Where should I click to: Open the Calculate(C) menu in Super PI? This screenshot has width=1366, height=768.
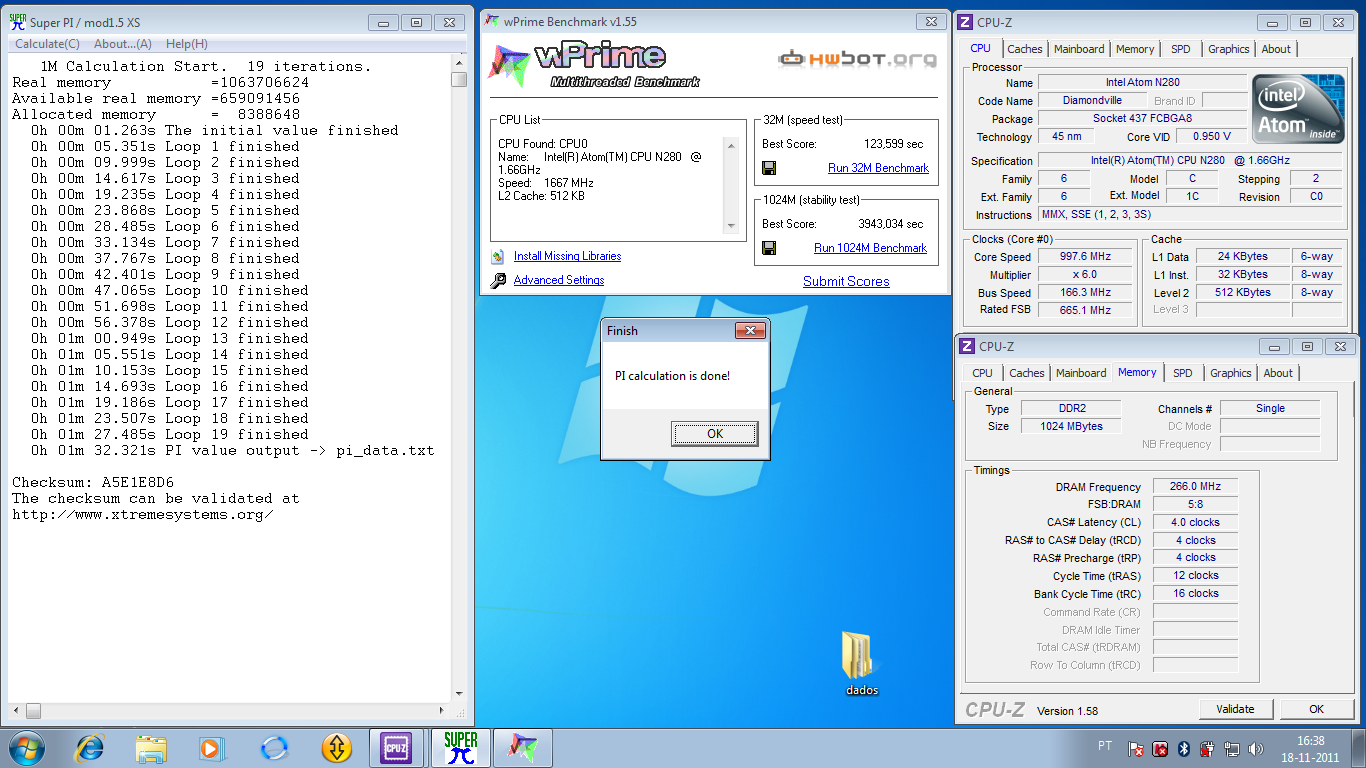click(x=47, y=44)
